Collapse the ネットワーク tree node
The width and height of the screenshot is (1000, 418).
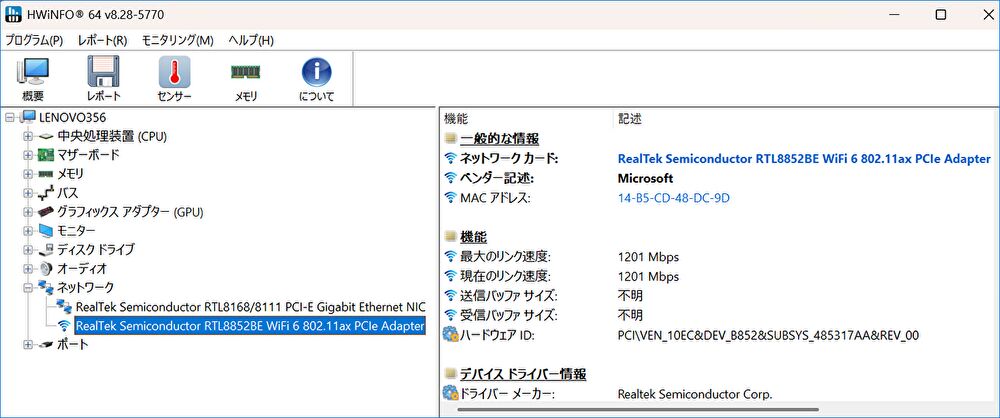pyautogui.click(x=28, y=288)
